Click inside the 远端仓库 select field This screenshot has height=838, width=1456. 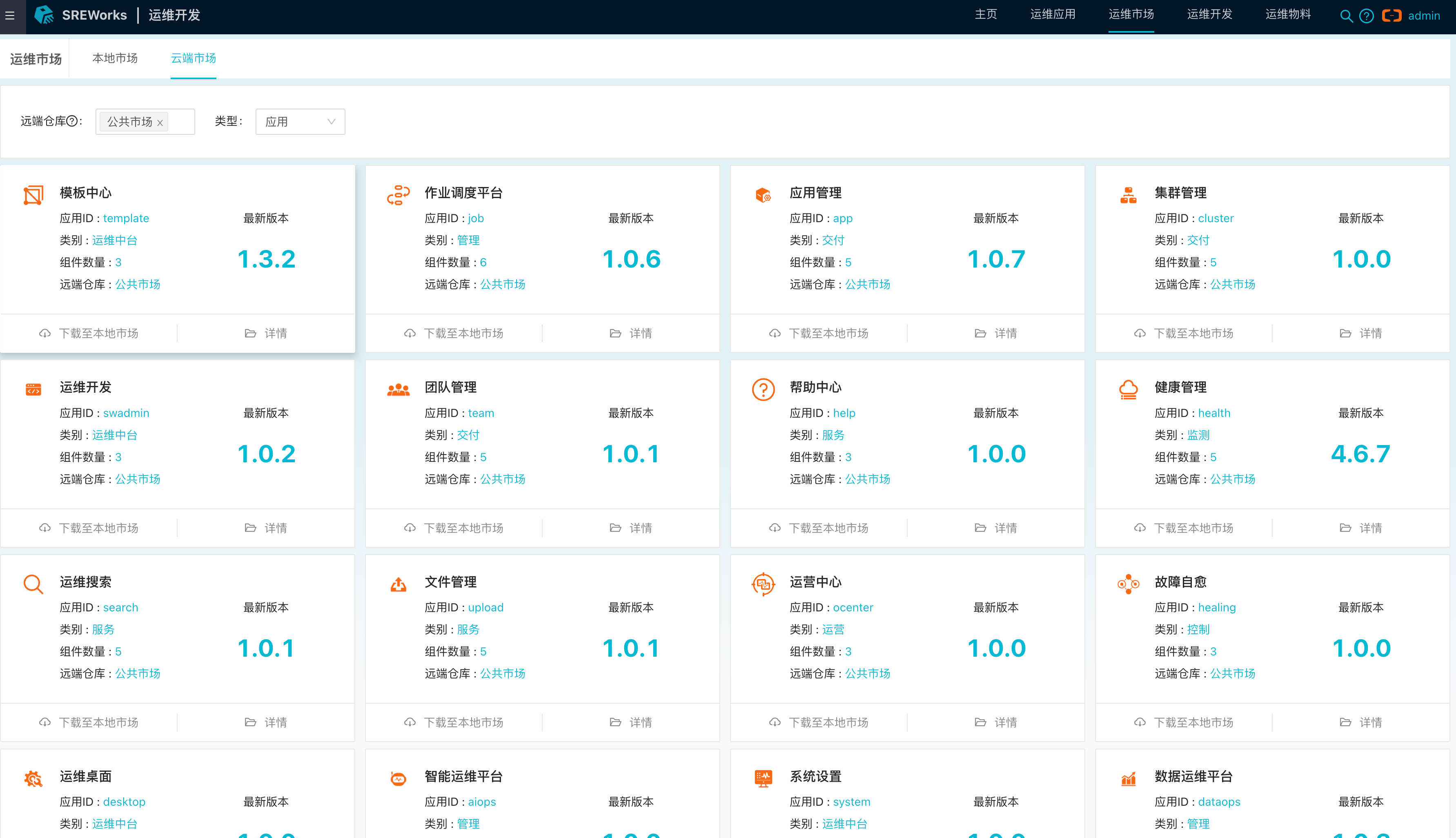point(181,121)
